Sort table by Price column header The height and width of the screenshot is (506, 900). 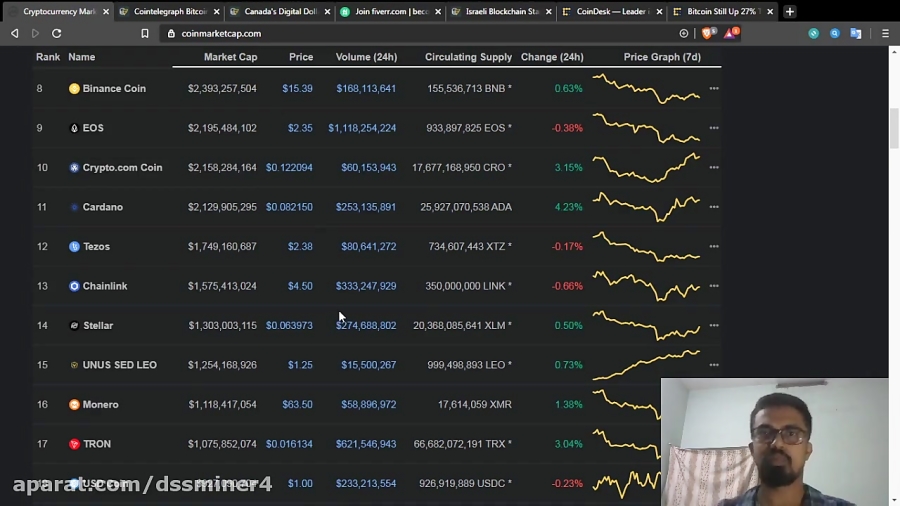301,57
